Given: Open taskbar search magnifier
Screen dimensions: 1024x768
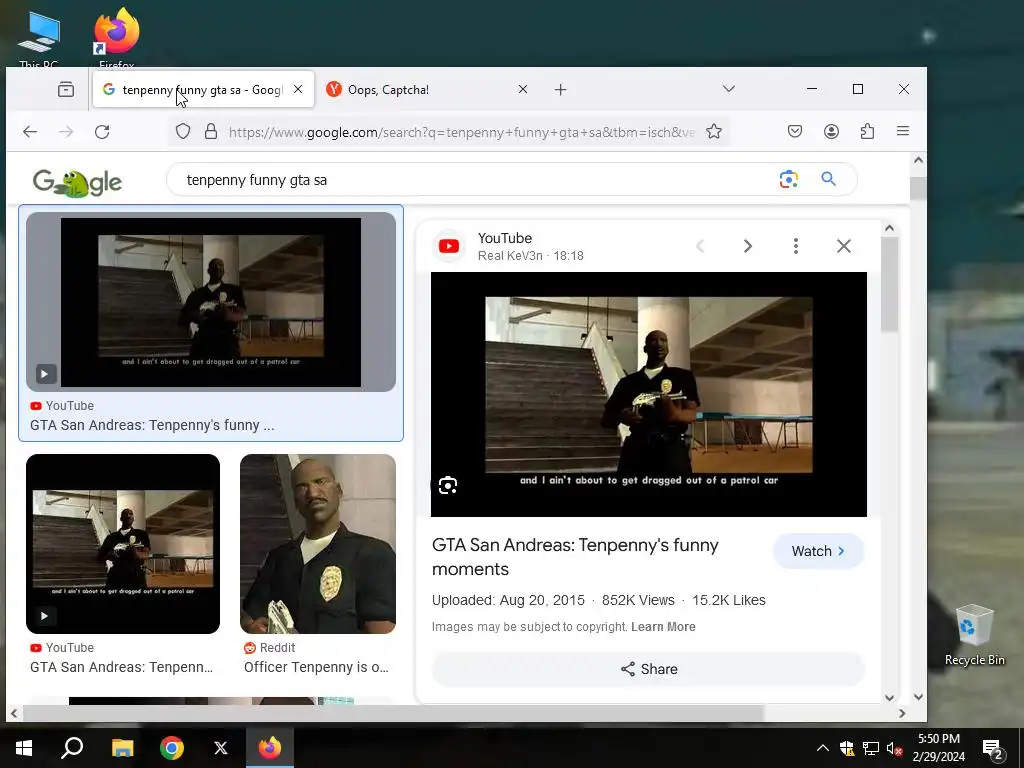Looking at the screenshot, I should click(72, 748).
